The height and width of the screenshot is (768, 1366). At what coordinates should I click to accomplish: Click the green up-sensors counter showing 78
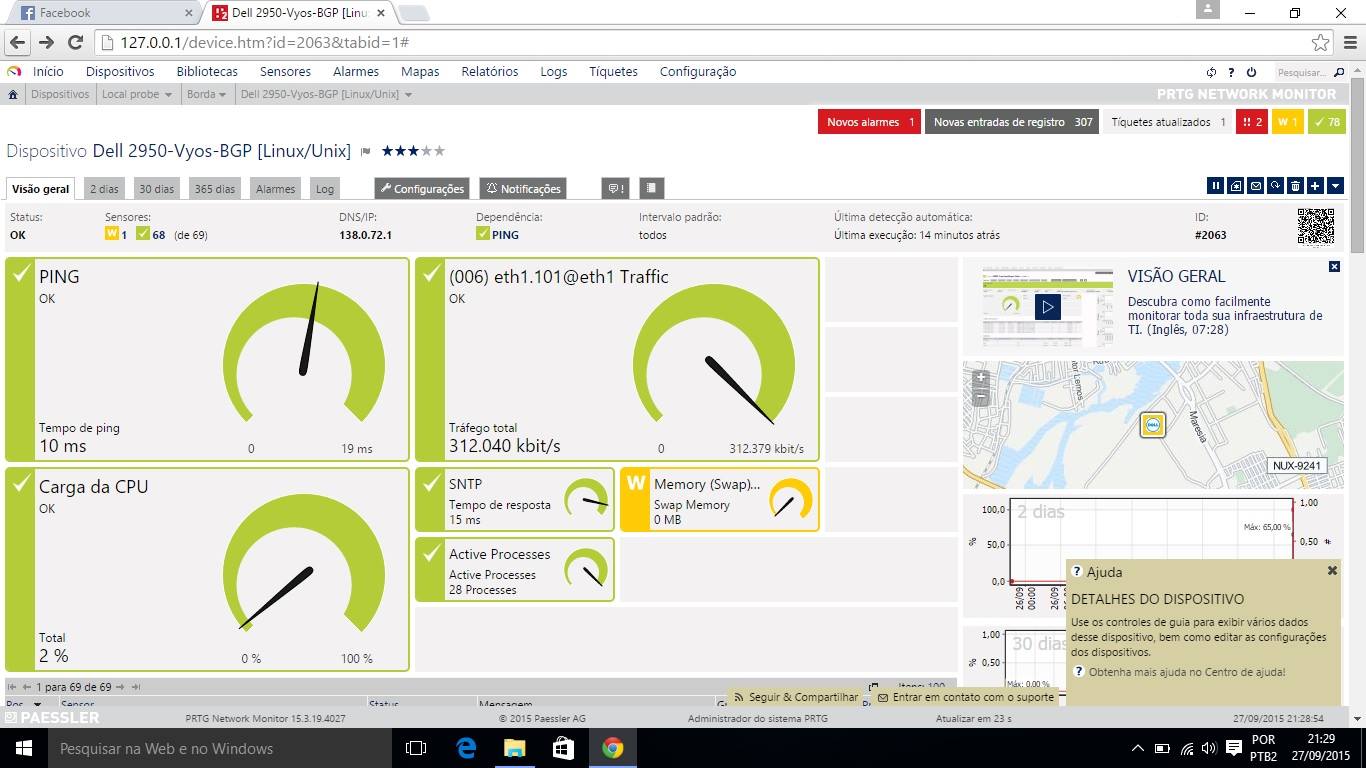point(1327,122)
